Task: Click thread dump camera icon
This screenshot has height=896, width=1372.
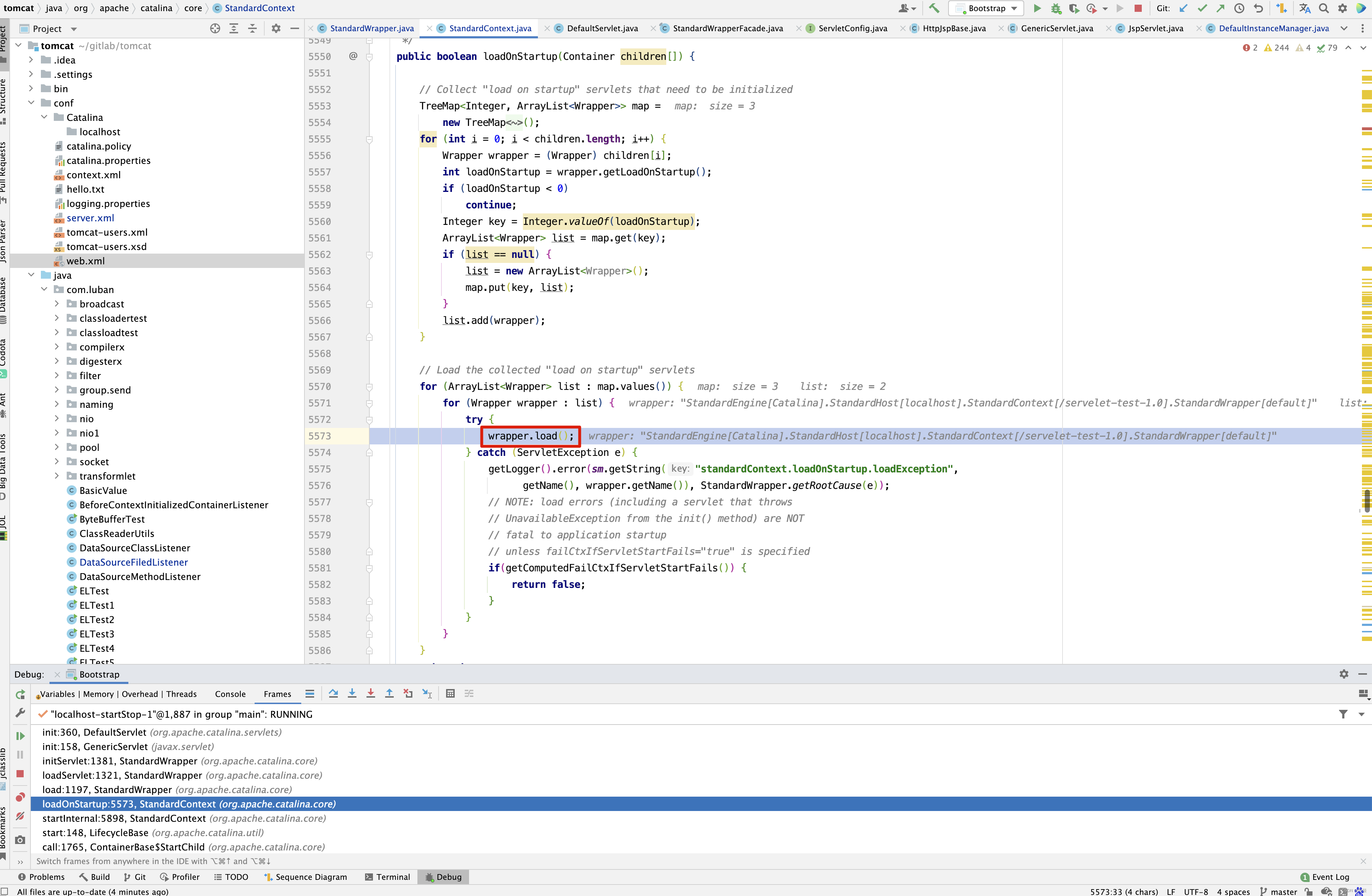Action: (20, 839)
